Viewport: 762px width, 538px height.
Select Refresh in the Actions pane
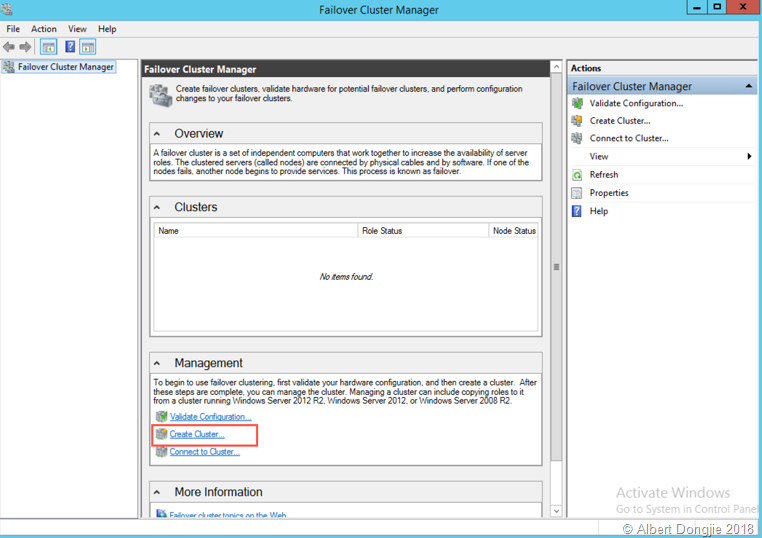coord(604,175)
